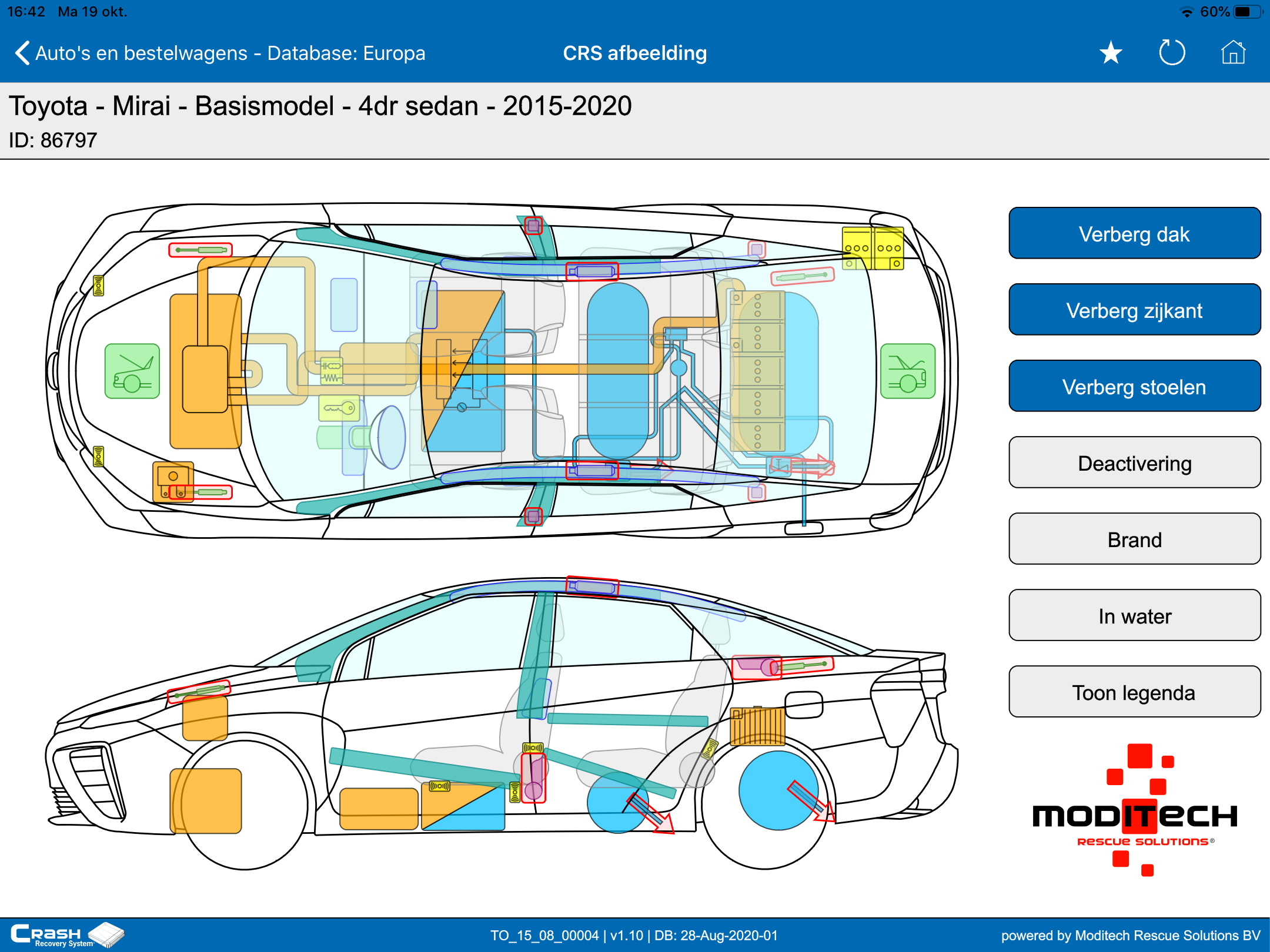
Task: Tap side-view trunk strut at rear deck
Action: 802,666
